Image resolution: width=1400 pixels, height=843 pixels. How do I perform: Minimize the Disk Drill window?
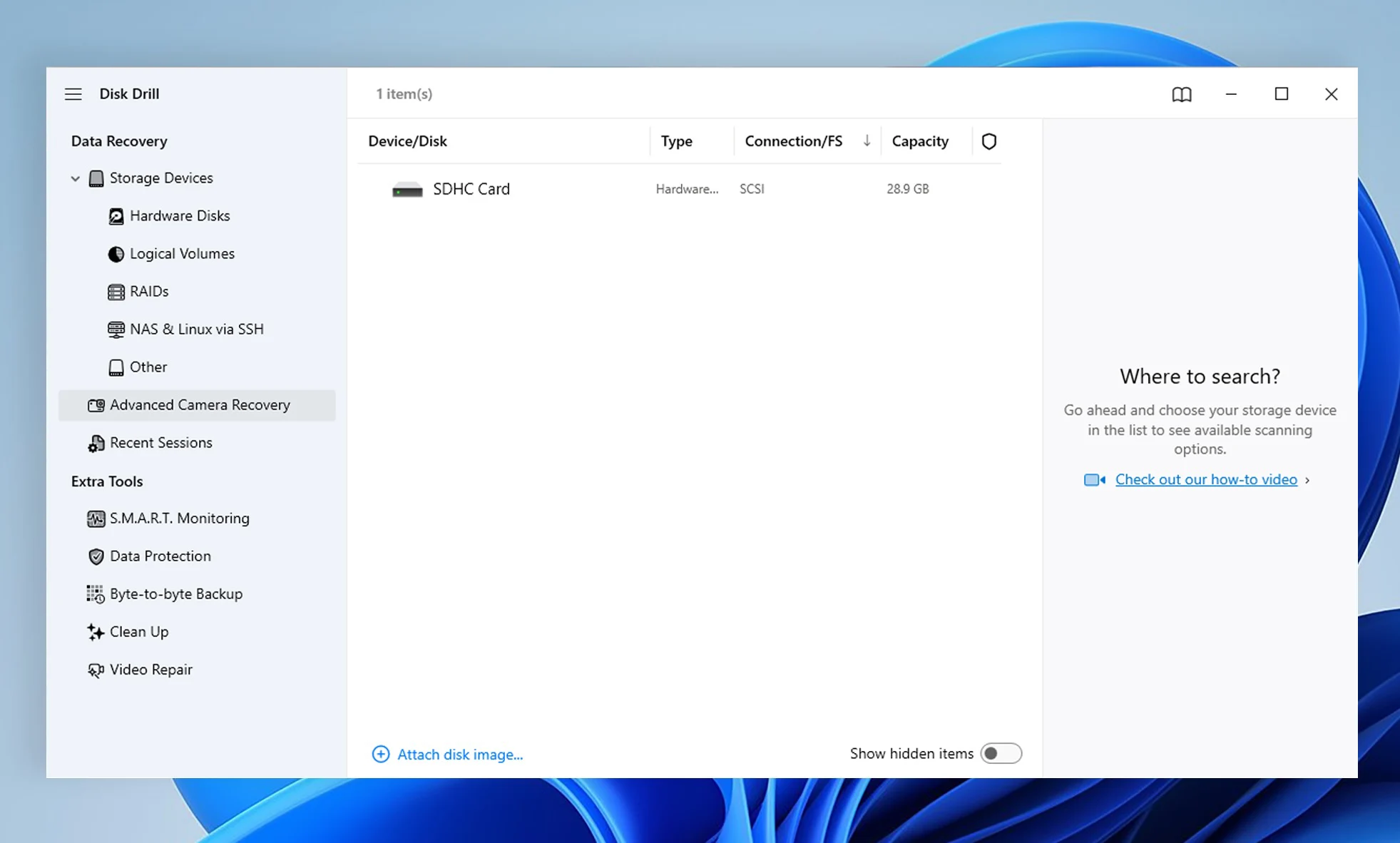pos(1231,94)
